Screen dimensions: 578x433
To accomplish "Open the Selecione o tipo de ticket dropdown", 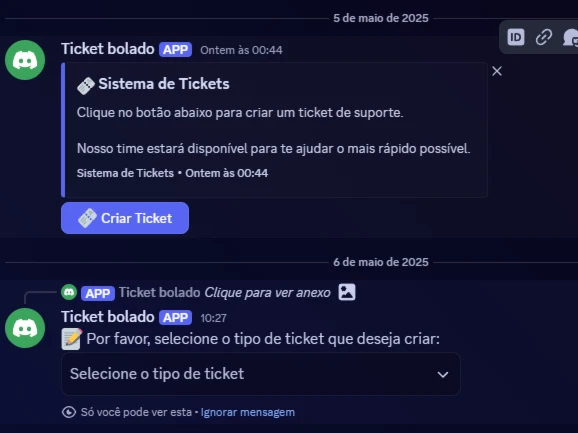I will [x=261, y=374].
